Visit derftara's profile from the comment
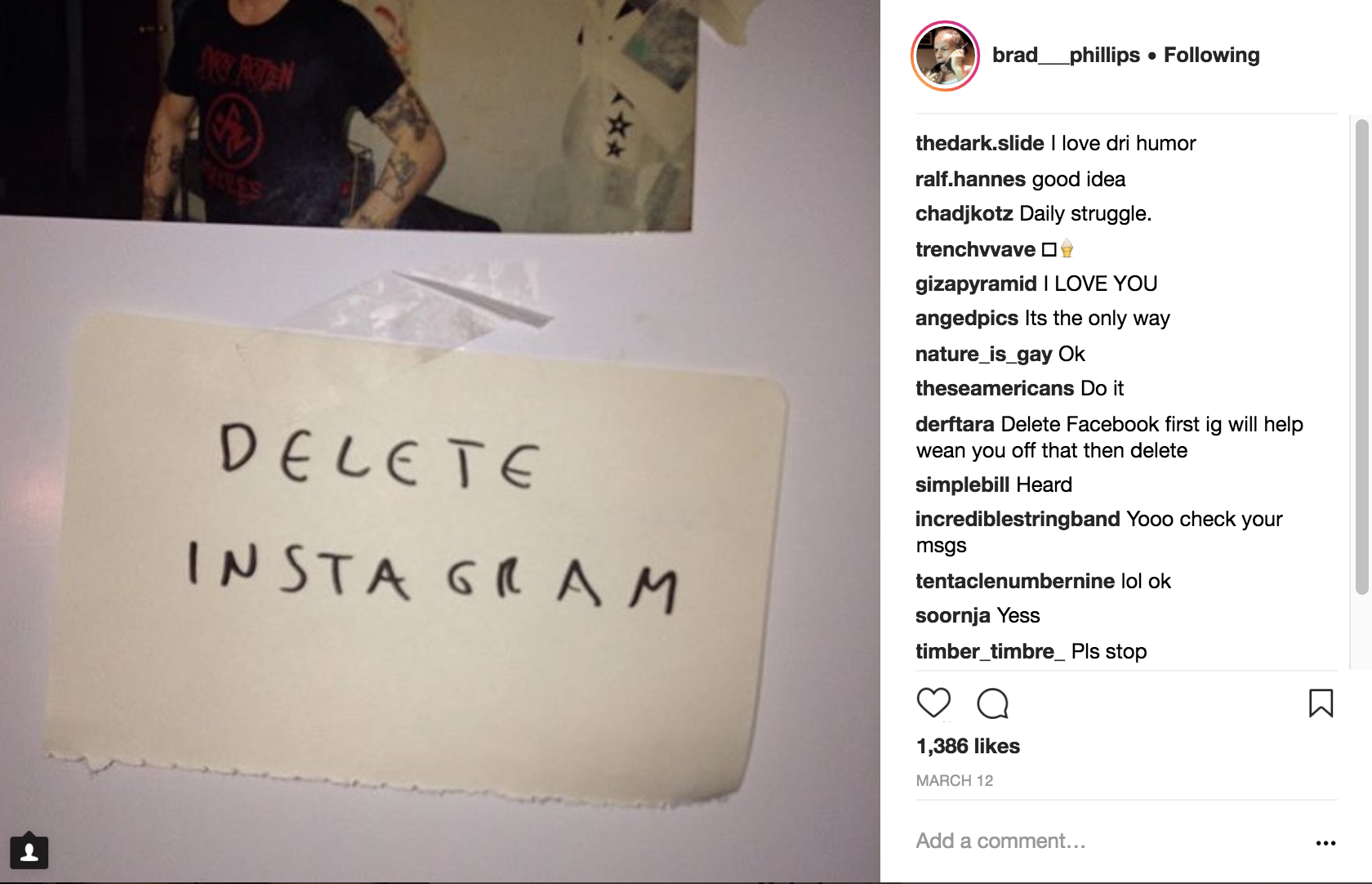 click(955, 424)
